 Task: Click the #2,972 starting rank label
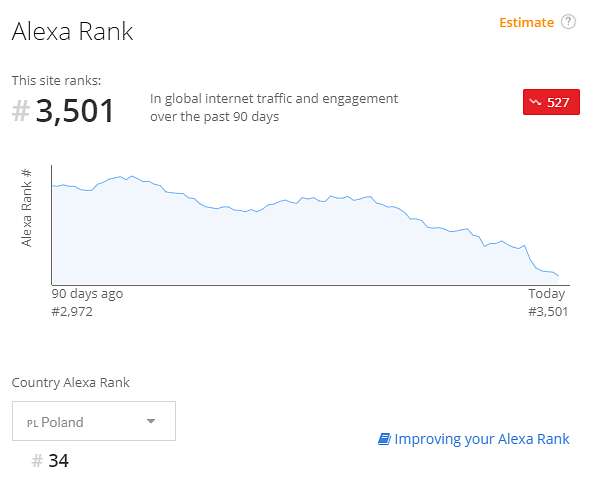72,311
